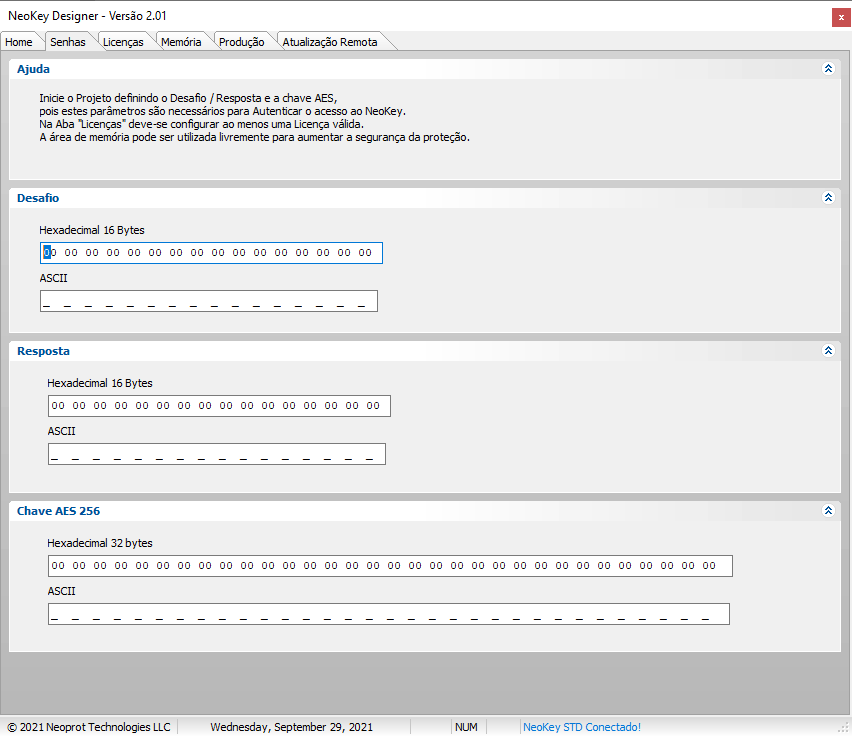Focus the Resposta hexadecimal 16 bytes field

tap(219, 406)
